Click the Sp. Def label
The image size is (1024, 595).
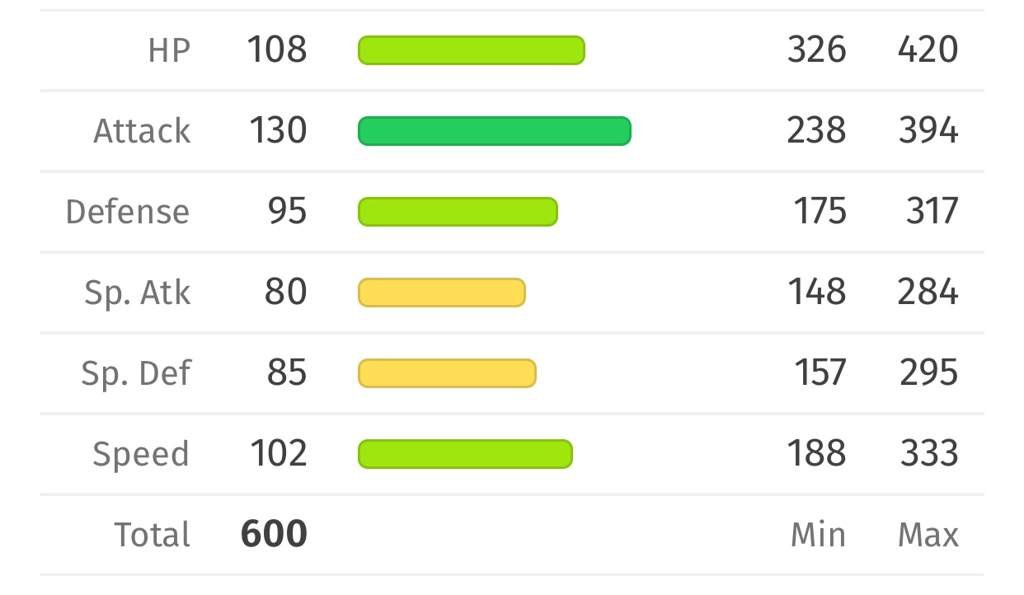coord(136,374)
